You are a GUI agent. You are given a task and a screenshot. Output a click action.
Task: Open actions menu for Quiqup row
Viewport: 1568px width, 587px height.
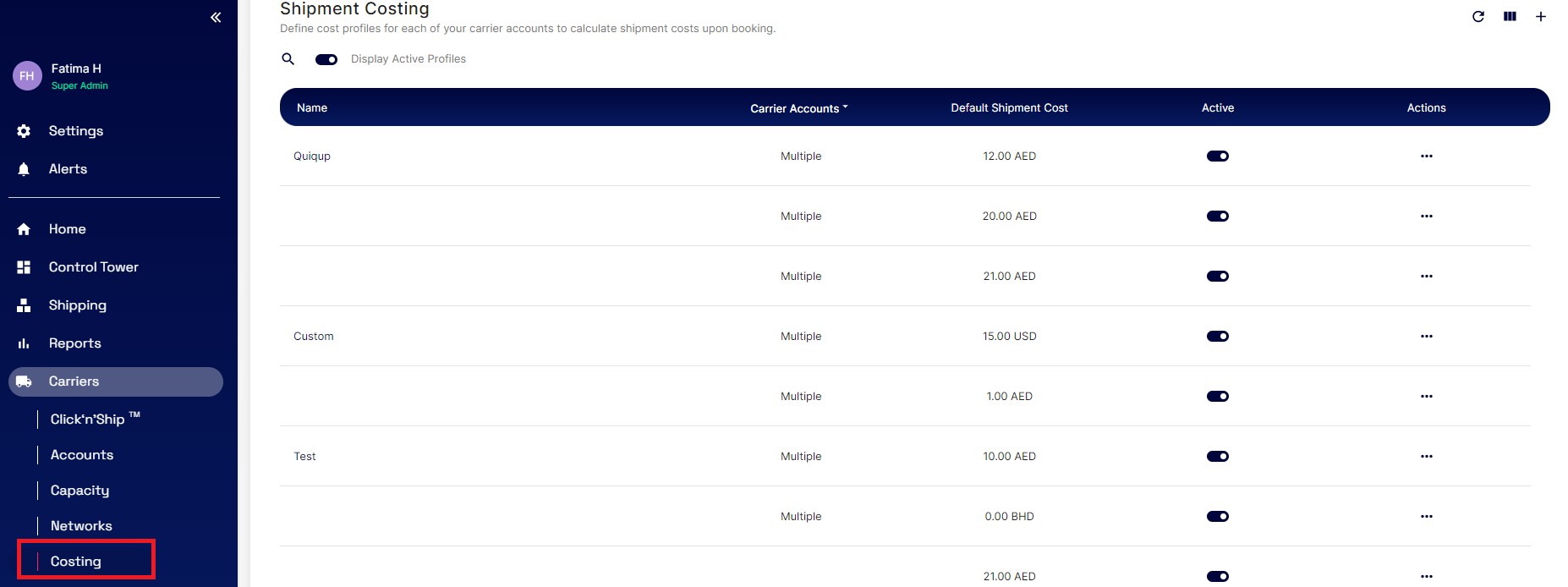1426,156
